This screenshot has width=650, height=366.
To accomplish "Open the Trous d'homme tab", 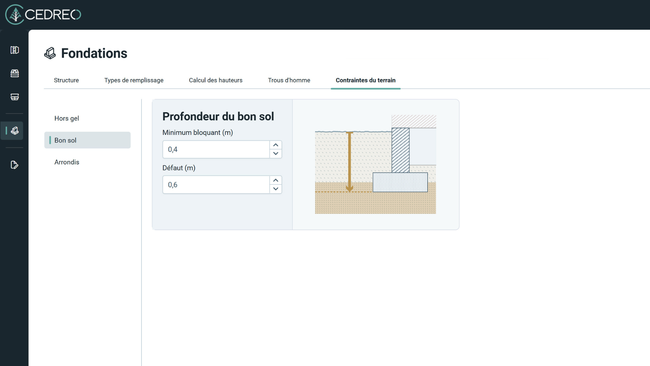I will 289,80.
